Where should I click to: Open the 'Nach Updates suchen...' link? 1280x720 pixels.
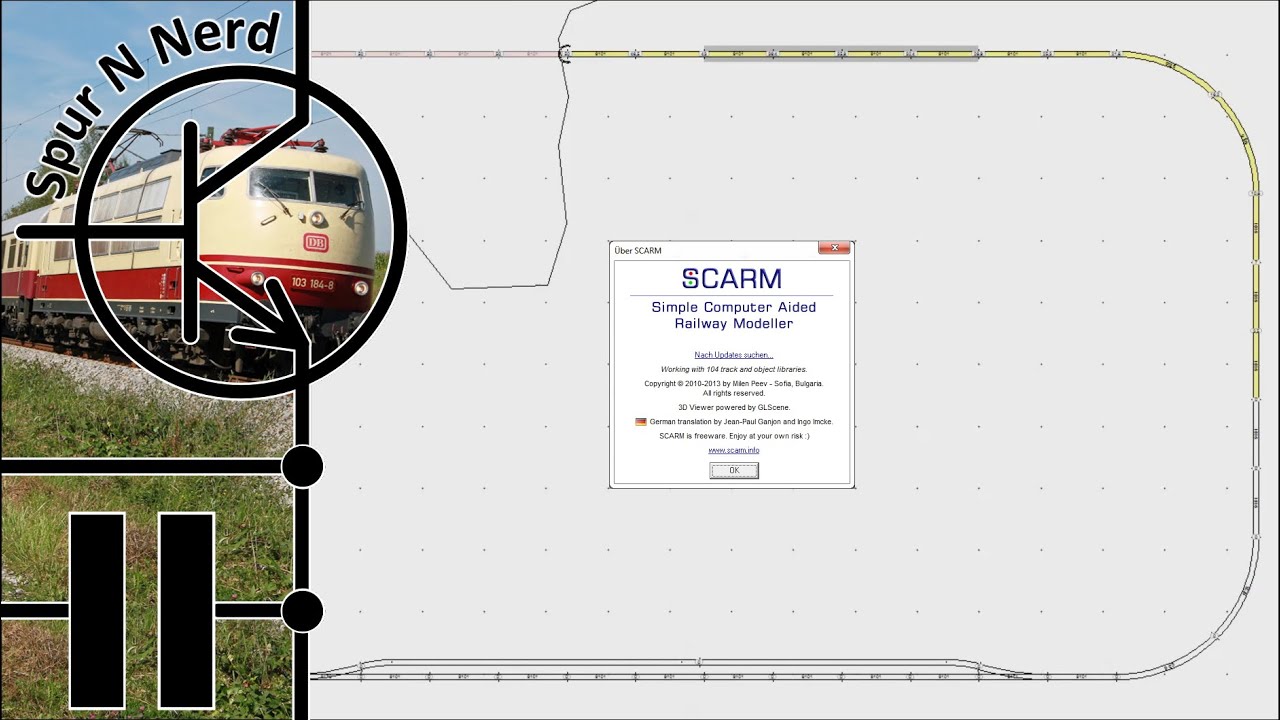[x=734, y=355]
